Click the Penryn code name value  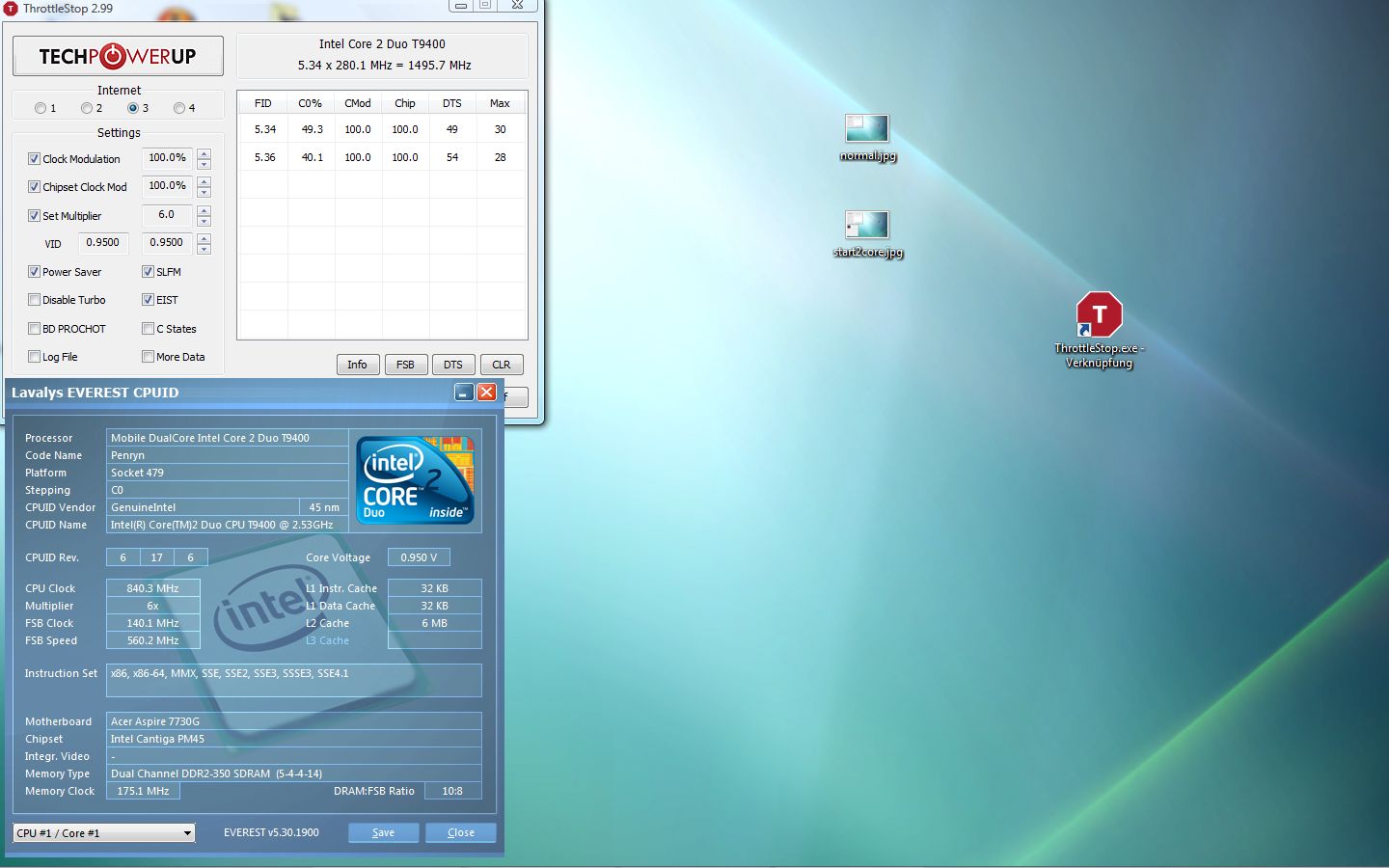(x=227, y=455)
